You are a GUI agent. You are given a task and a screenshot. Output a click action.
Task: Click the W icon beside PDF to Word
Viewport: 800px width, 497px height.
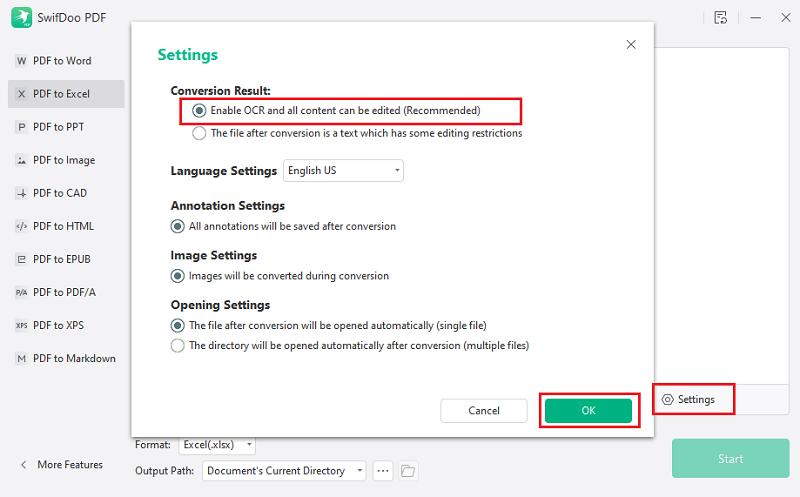[x=21, y=61]
